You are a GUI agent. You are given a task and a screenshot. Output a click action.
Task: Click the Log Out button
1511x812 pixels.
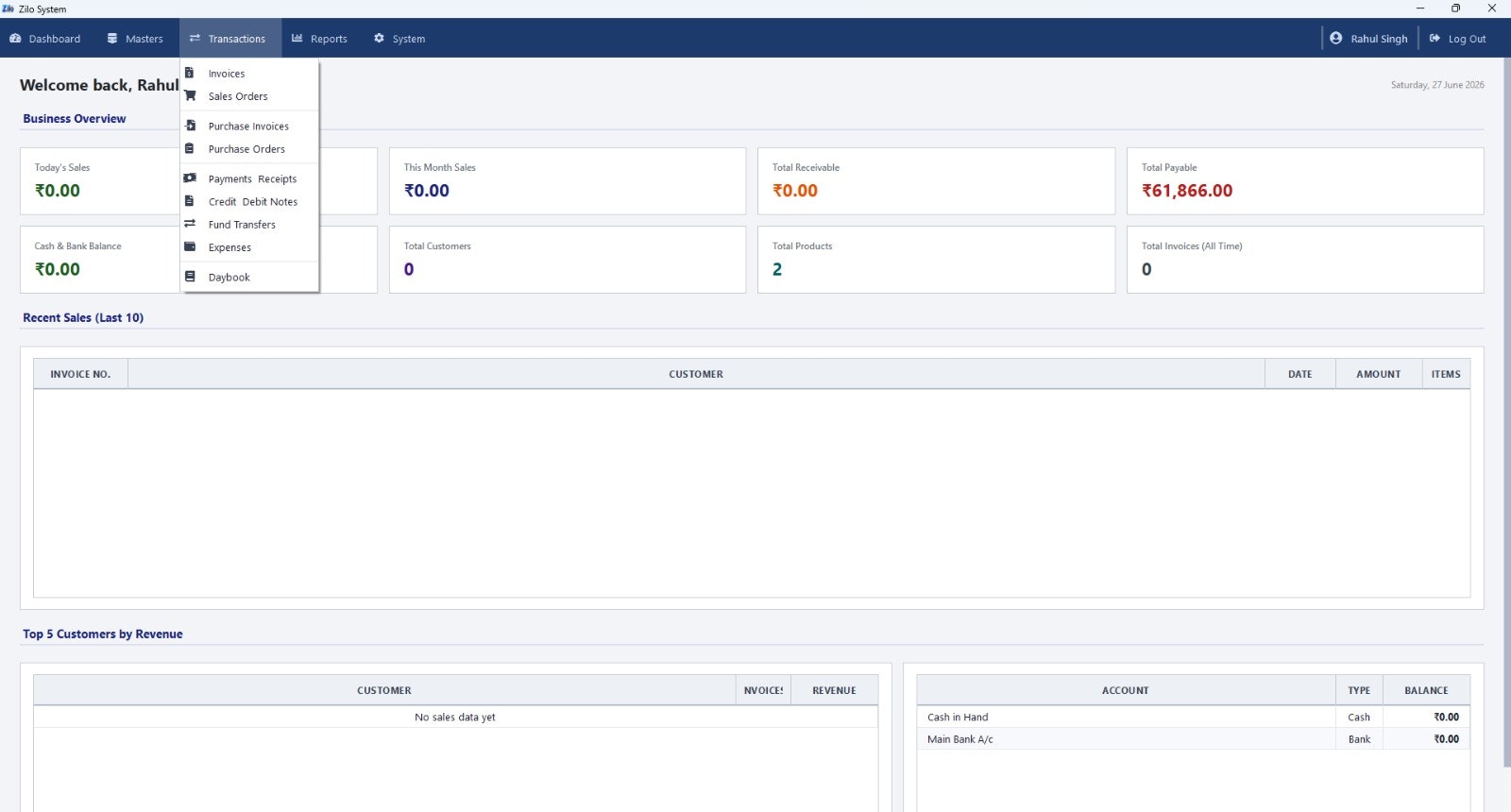1458,39
